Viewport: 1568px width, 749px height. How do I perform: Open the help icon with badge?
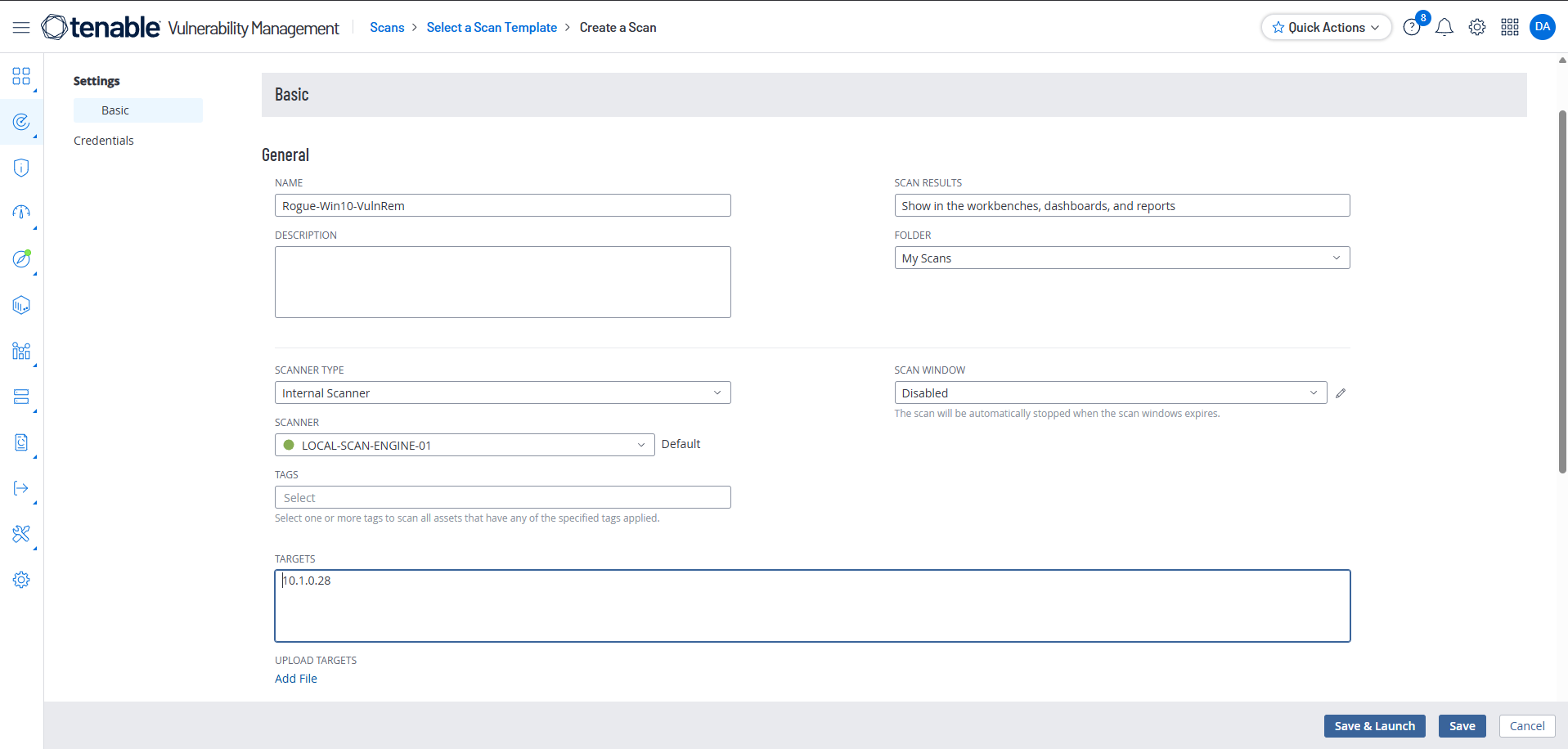pyautogui.click(x=1412, y=28)
